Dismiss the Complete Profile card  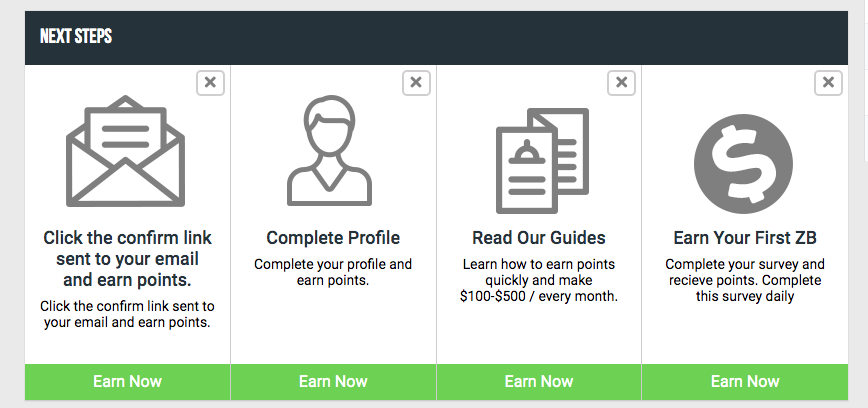[x=416, y=83]
